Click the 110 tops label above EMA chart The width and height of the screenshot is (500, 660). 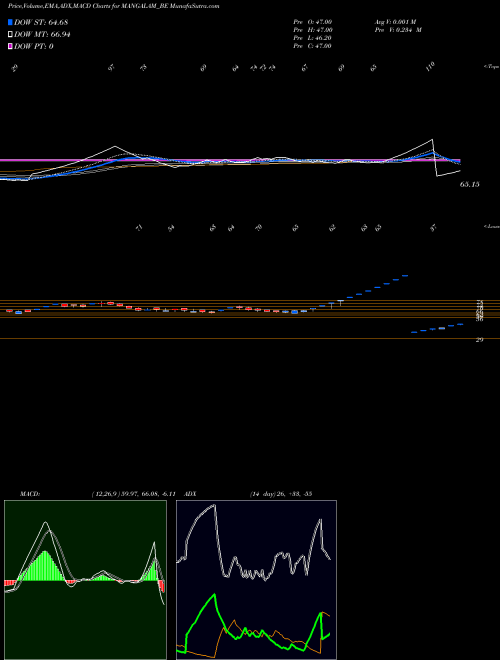pyautogui.click(x=430, y=67)
